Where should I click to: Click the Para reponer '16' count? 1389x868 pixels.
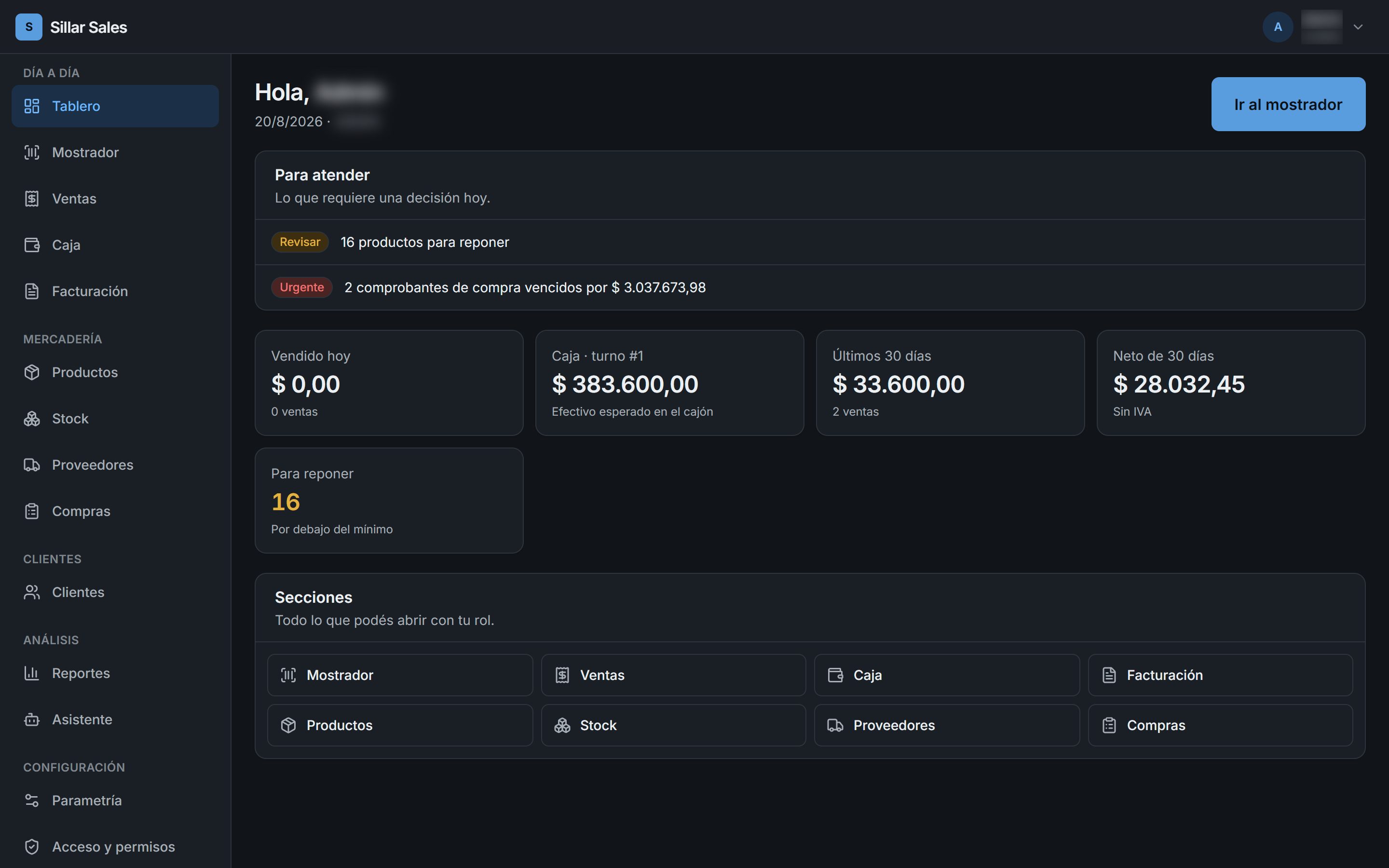coord(285,502)
